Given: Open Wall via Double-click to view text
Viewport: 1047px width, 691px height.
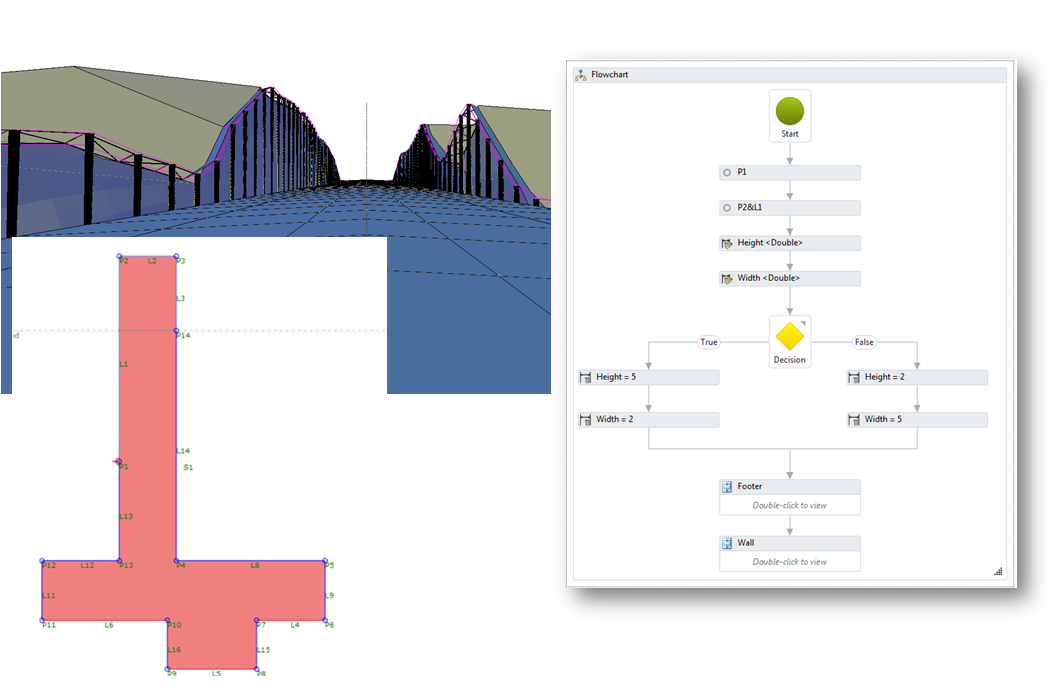Looking at the screenshot, I should pos(789,561).
